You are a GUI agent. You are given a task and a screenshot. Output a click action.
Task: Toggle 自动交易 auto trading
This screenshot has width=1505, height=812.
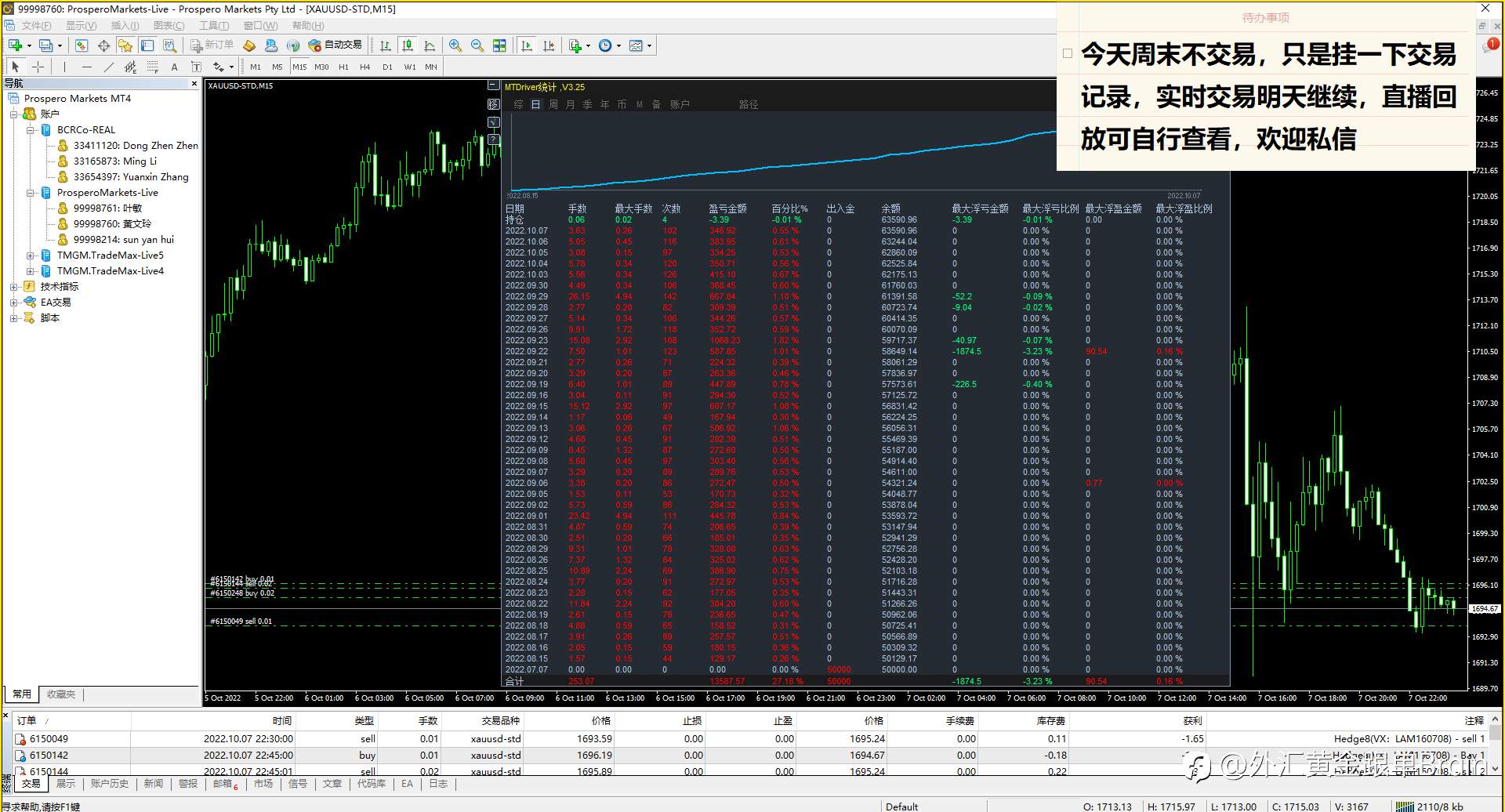pos(335,45)
